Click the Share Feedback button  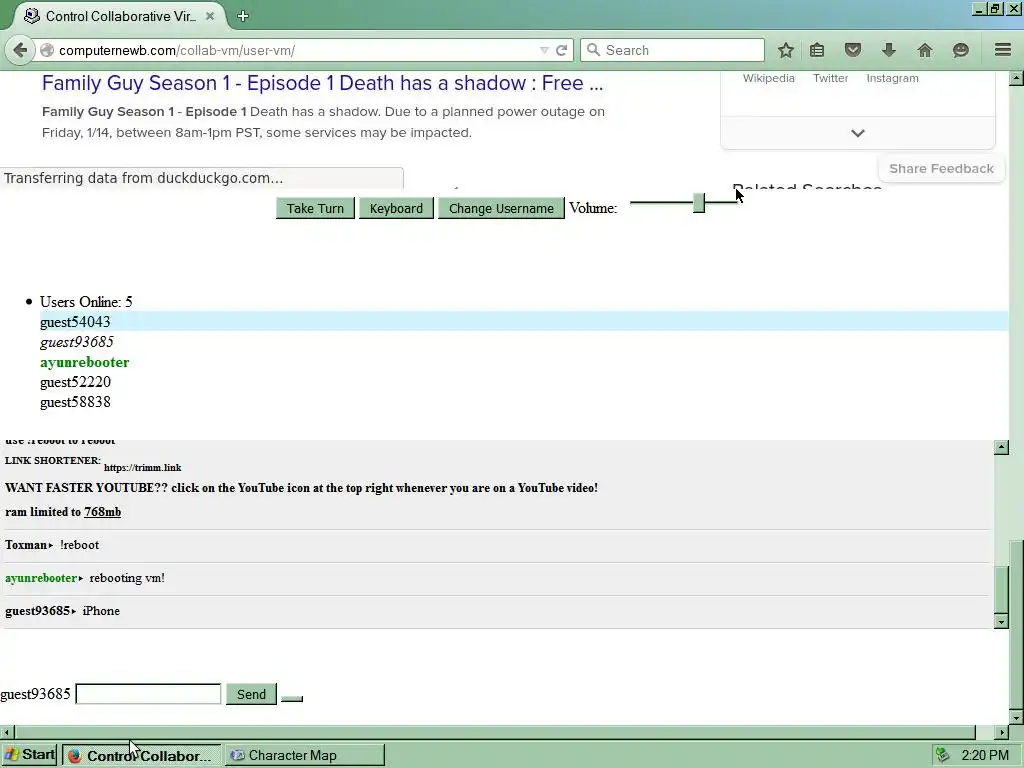942,168
